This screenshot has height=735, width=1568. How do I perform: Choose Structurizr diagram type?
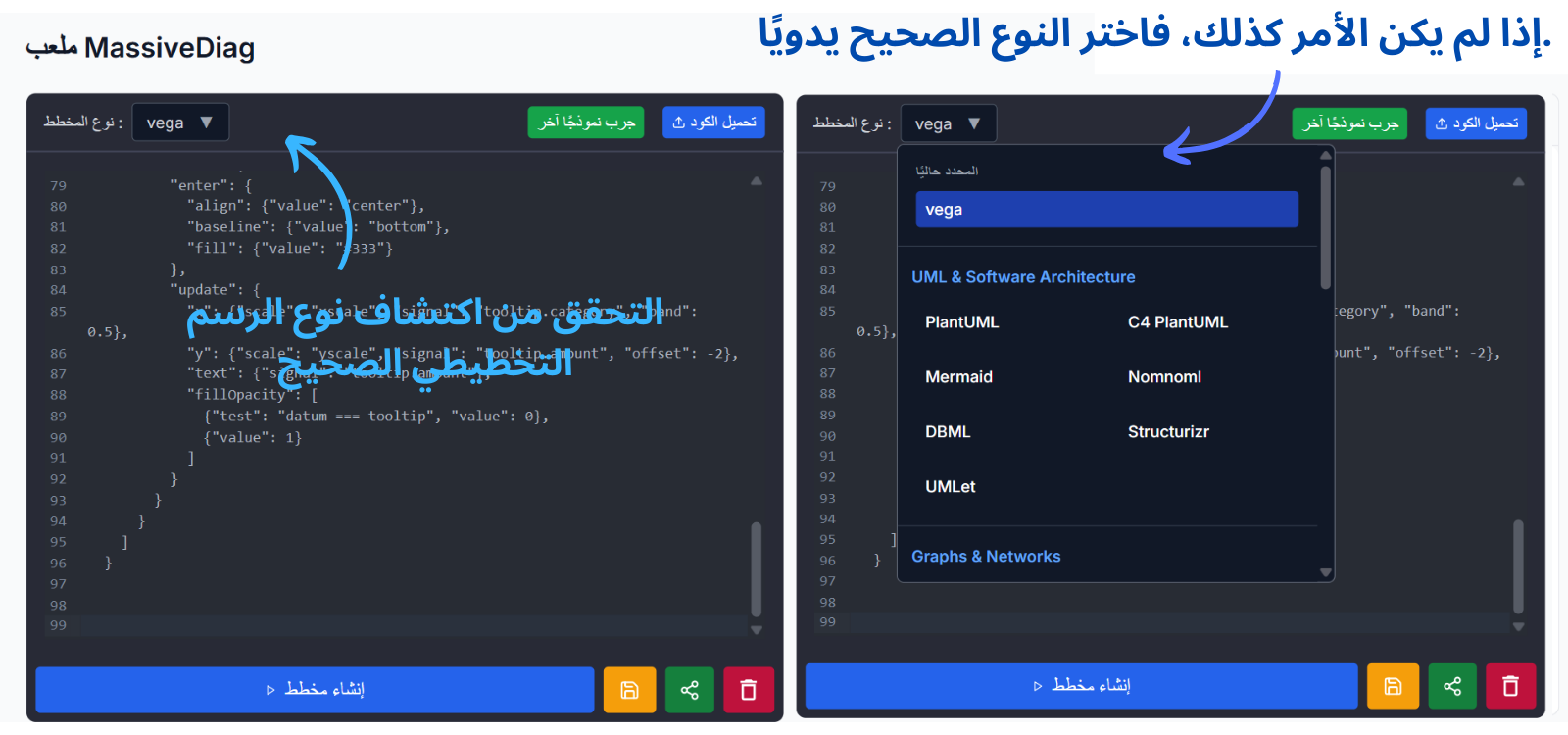(1168, 432)
